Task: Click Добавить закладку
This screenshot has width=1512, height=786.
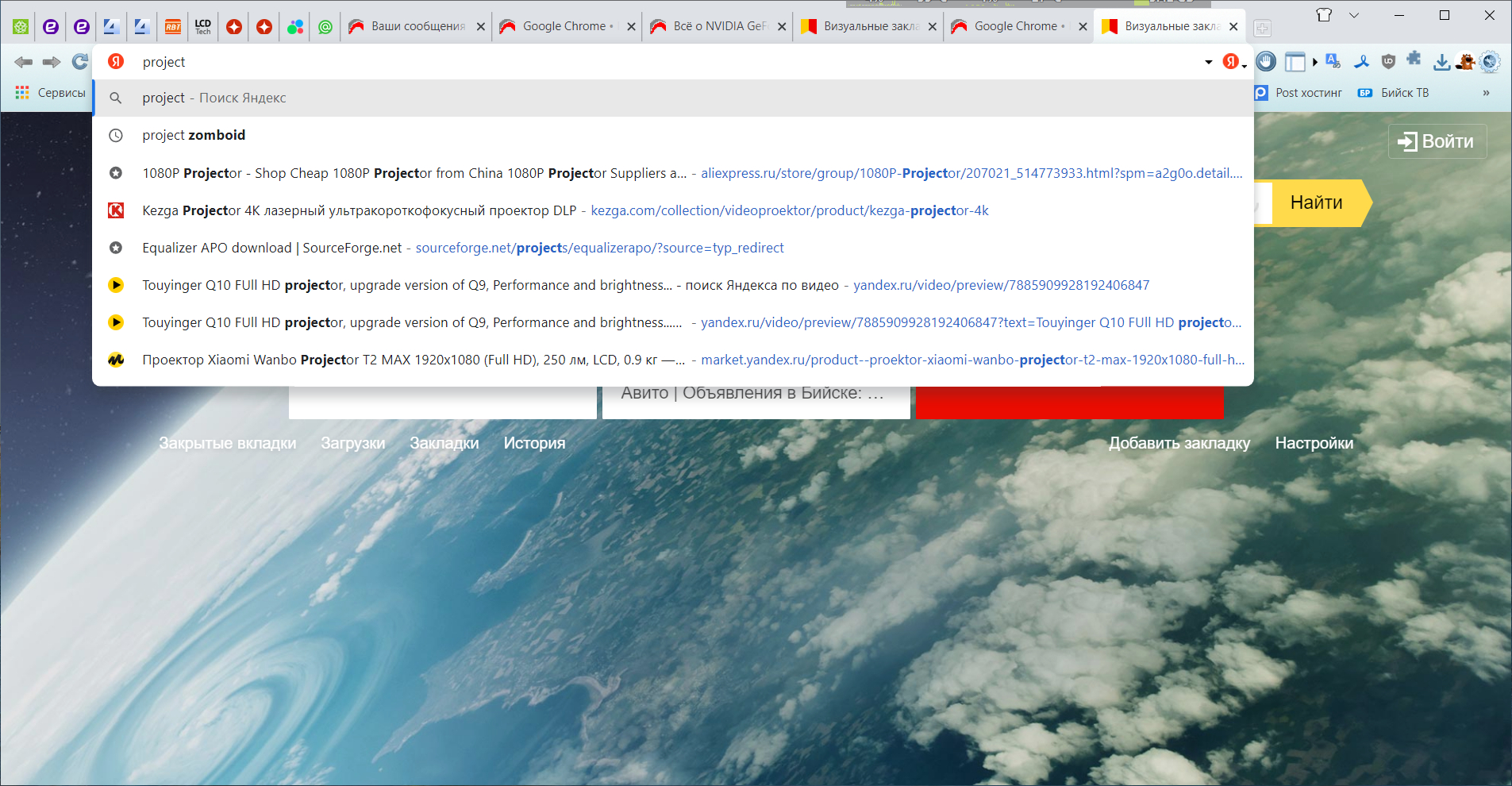Action: click(x=1179, y=443)
